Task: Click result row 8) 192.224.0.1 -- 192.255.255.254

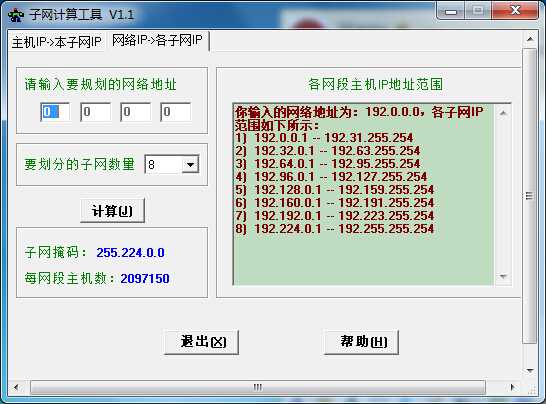Action: point(335,229)
